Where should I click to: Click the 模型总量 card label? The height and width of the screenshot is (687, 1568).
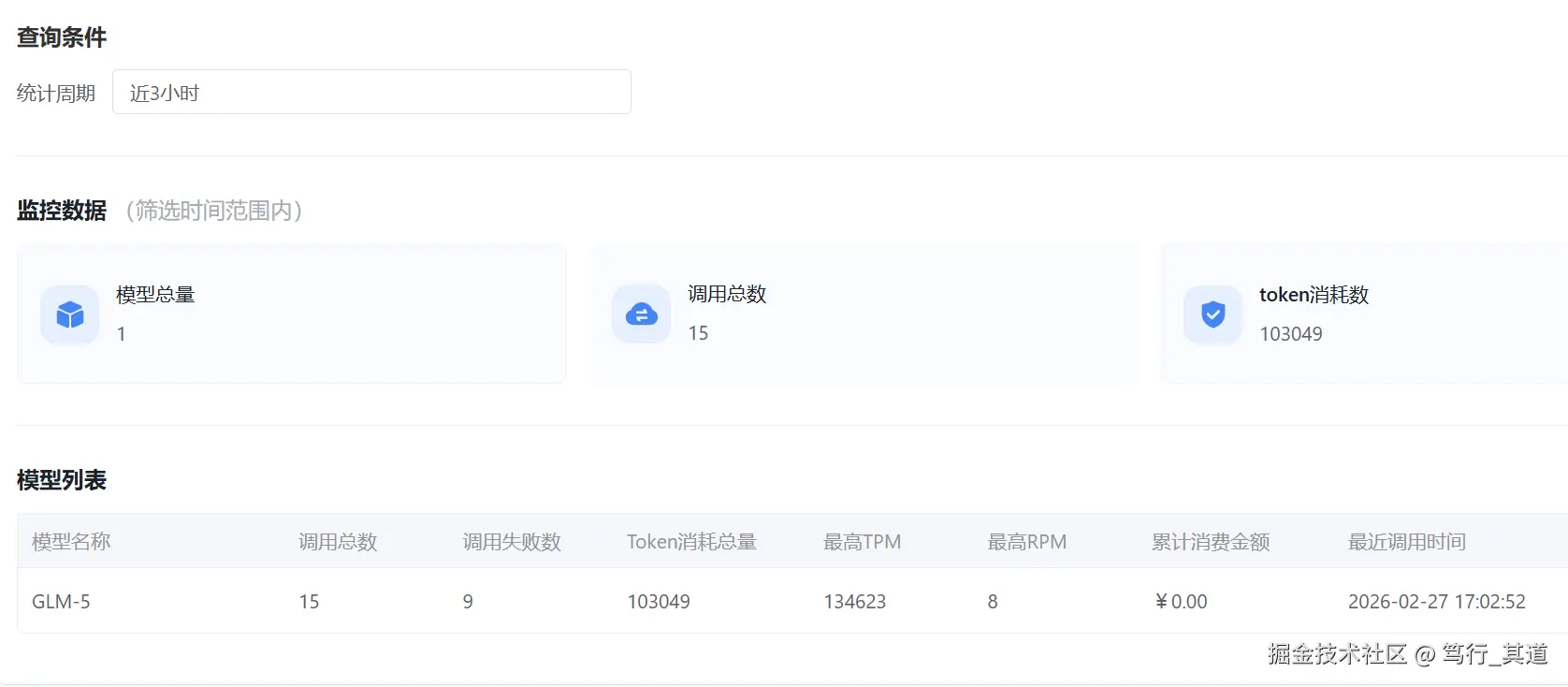[155, 295]
